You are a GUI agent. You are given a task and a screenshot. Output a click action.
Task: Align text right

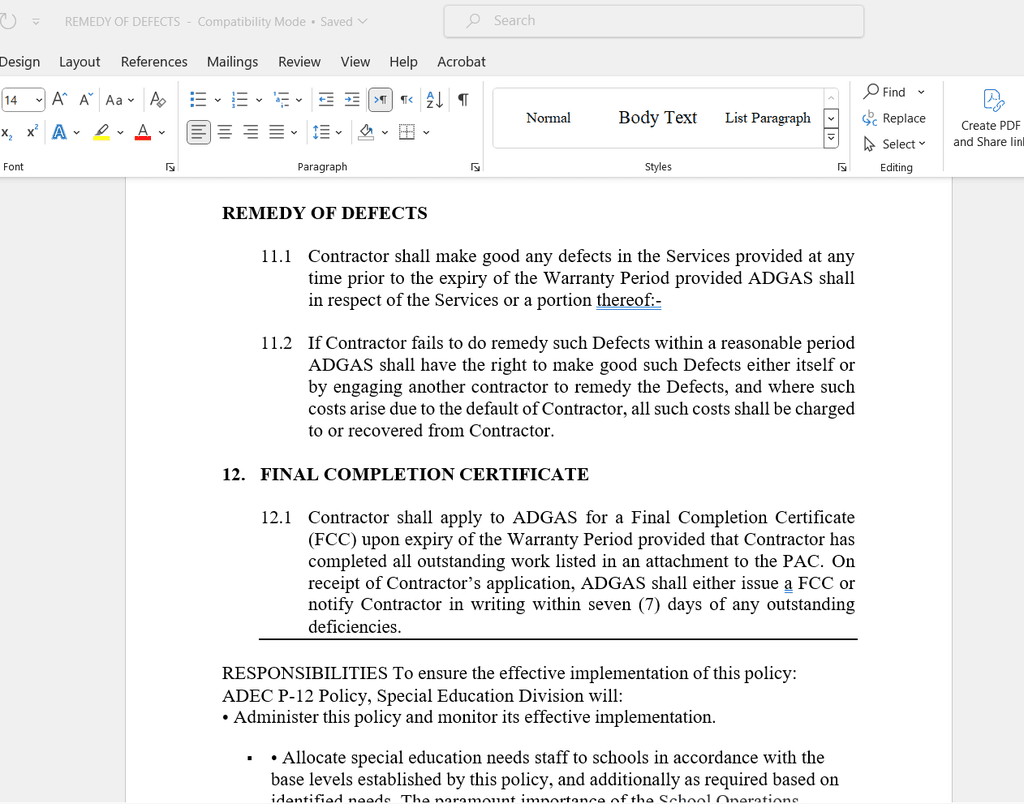click(251, 133)
